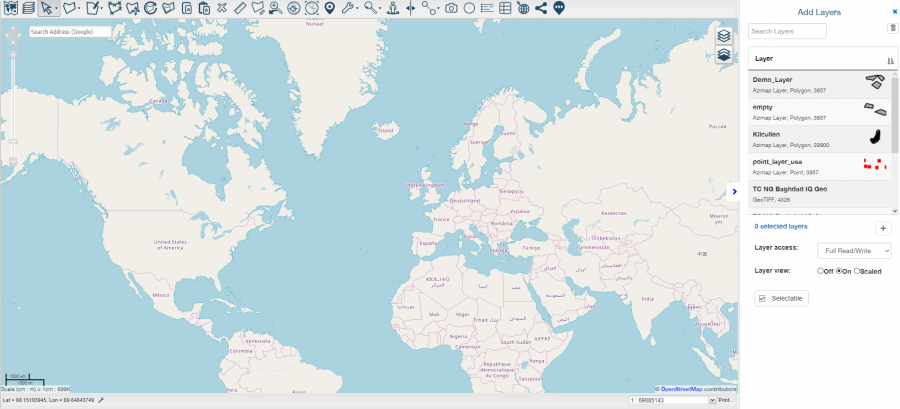Click the map layers switcher button
The image size is (900, 409).
tap(724, 36)
